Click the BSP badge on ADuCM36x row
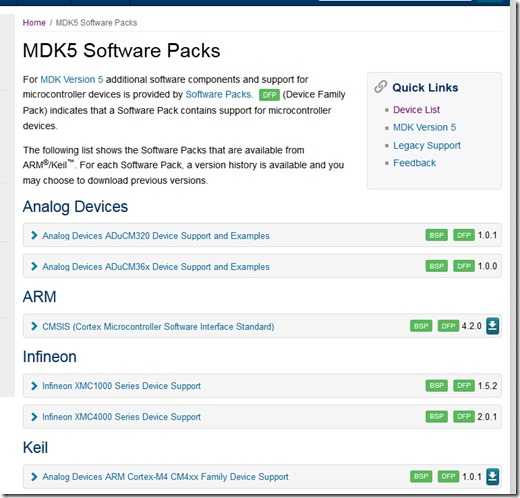This screenshot has width=520, height=498. tap(436, 266)
